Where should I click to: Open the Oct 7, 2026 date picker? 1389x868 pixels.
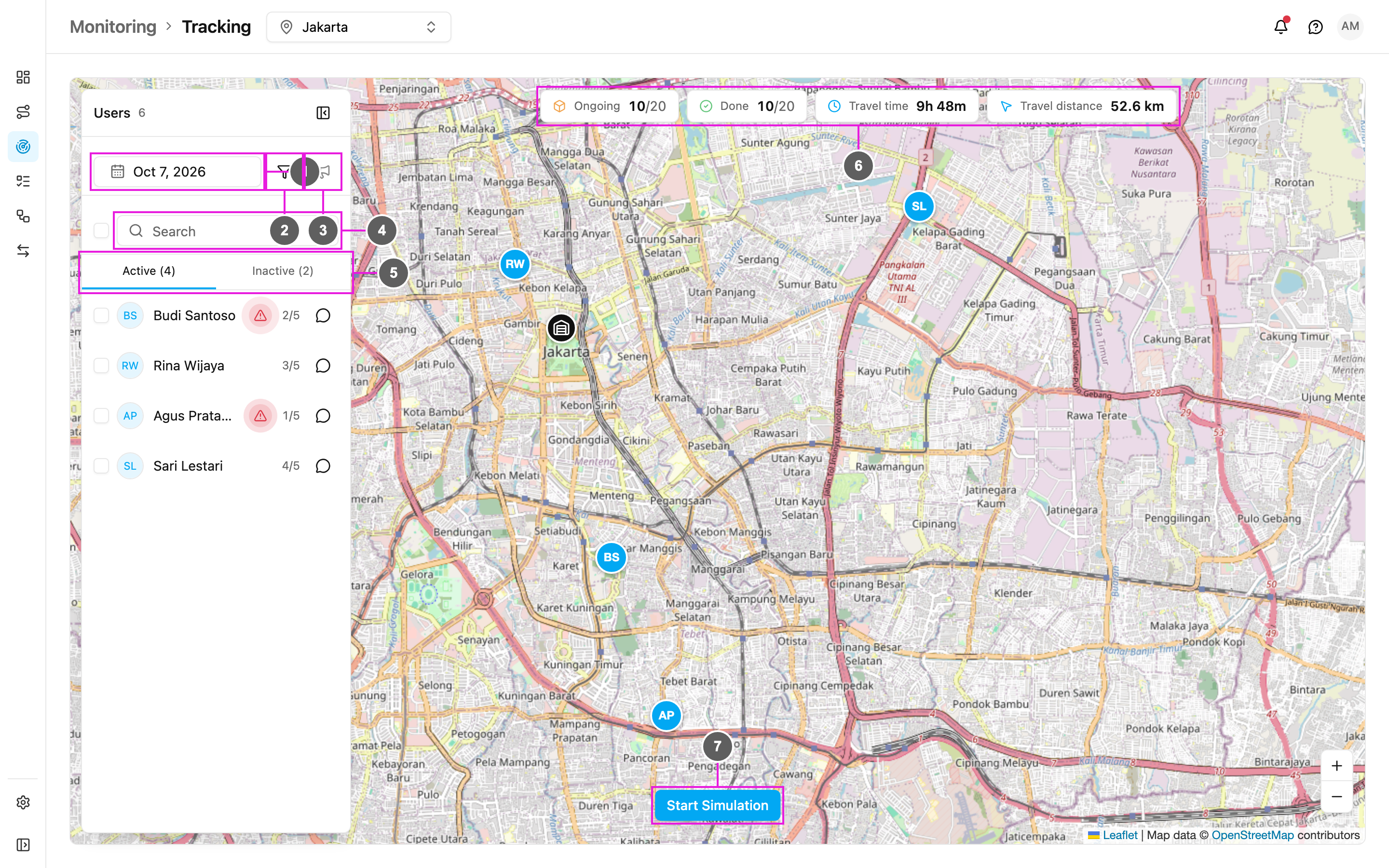(x=178, y=171)
